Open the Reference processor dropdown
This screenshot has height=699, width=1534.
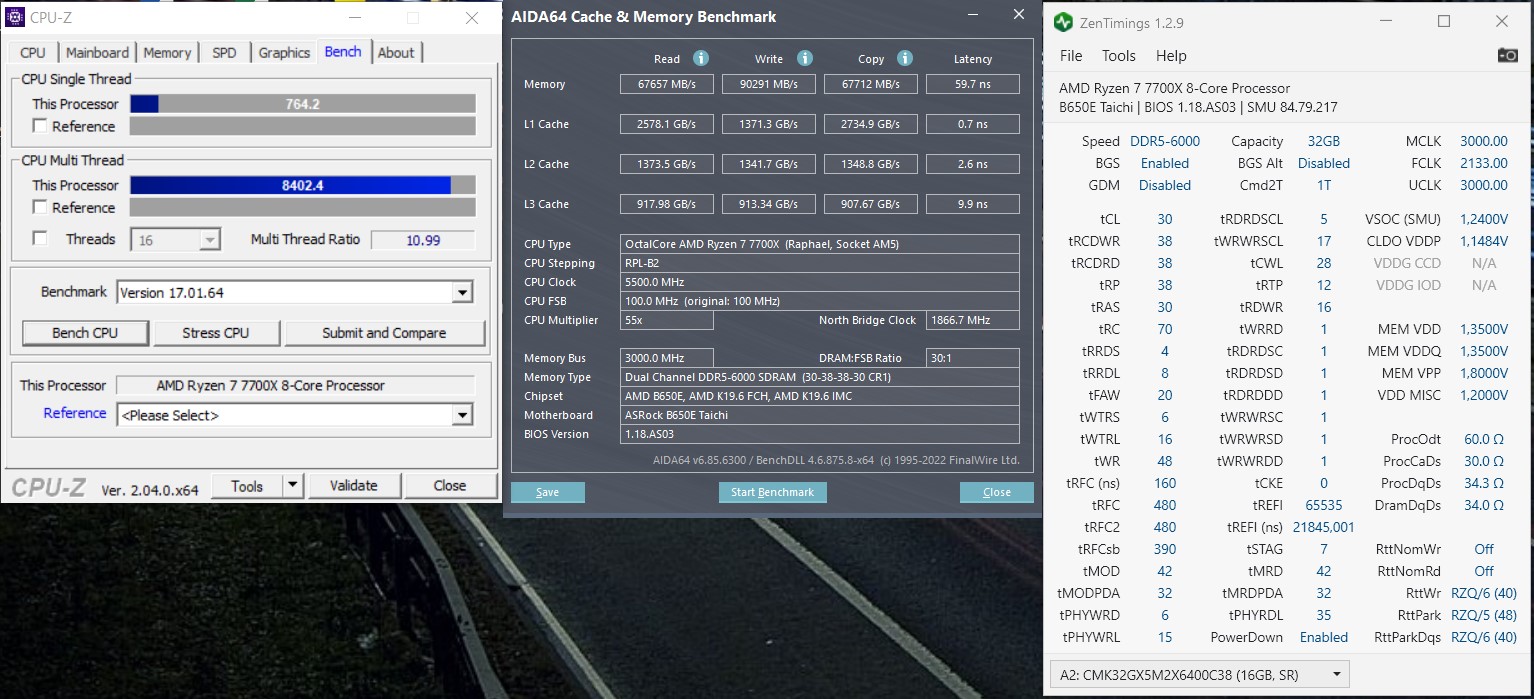coord(461,415)
